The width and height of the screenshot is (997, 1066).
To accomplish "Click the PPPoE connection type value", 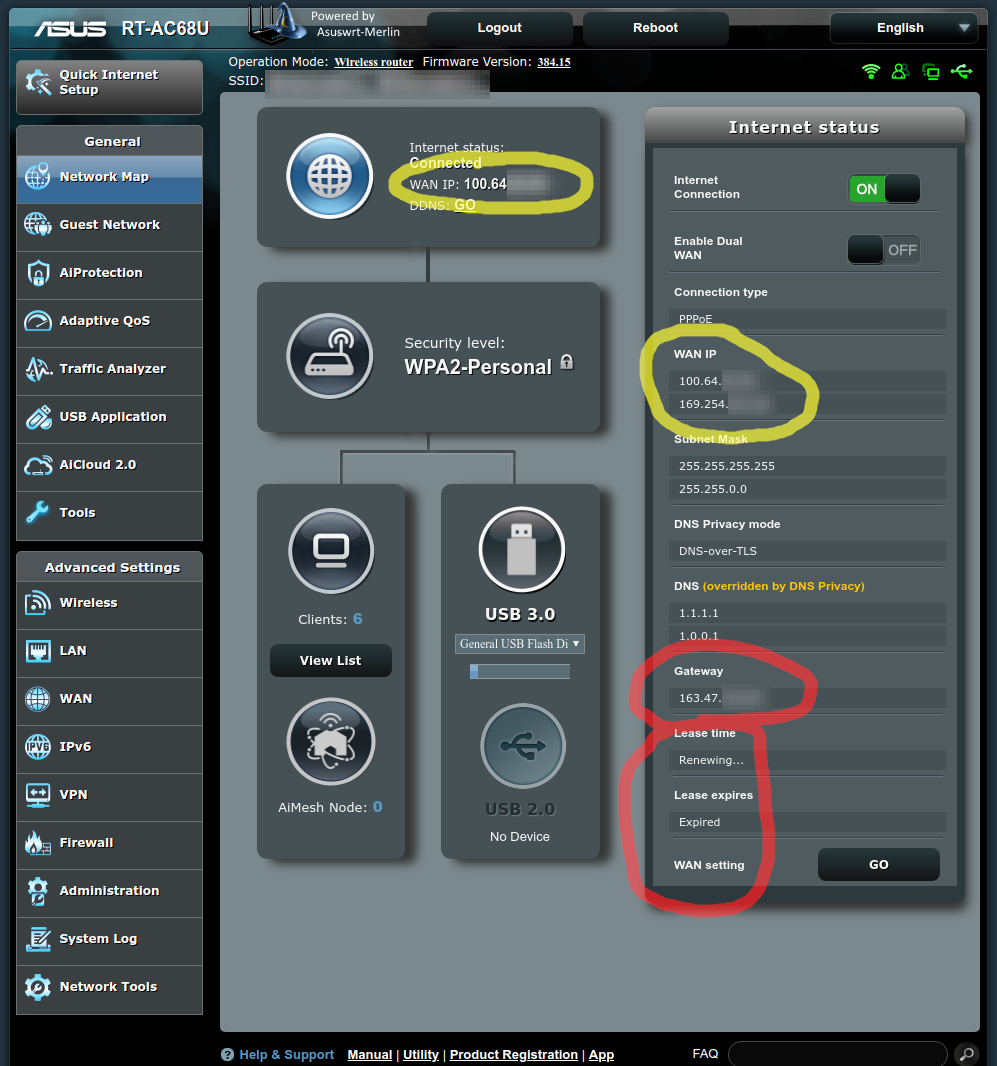I will tap(807, 319).
